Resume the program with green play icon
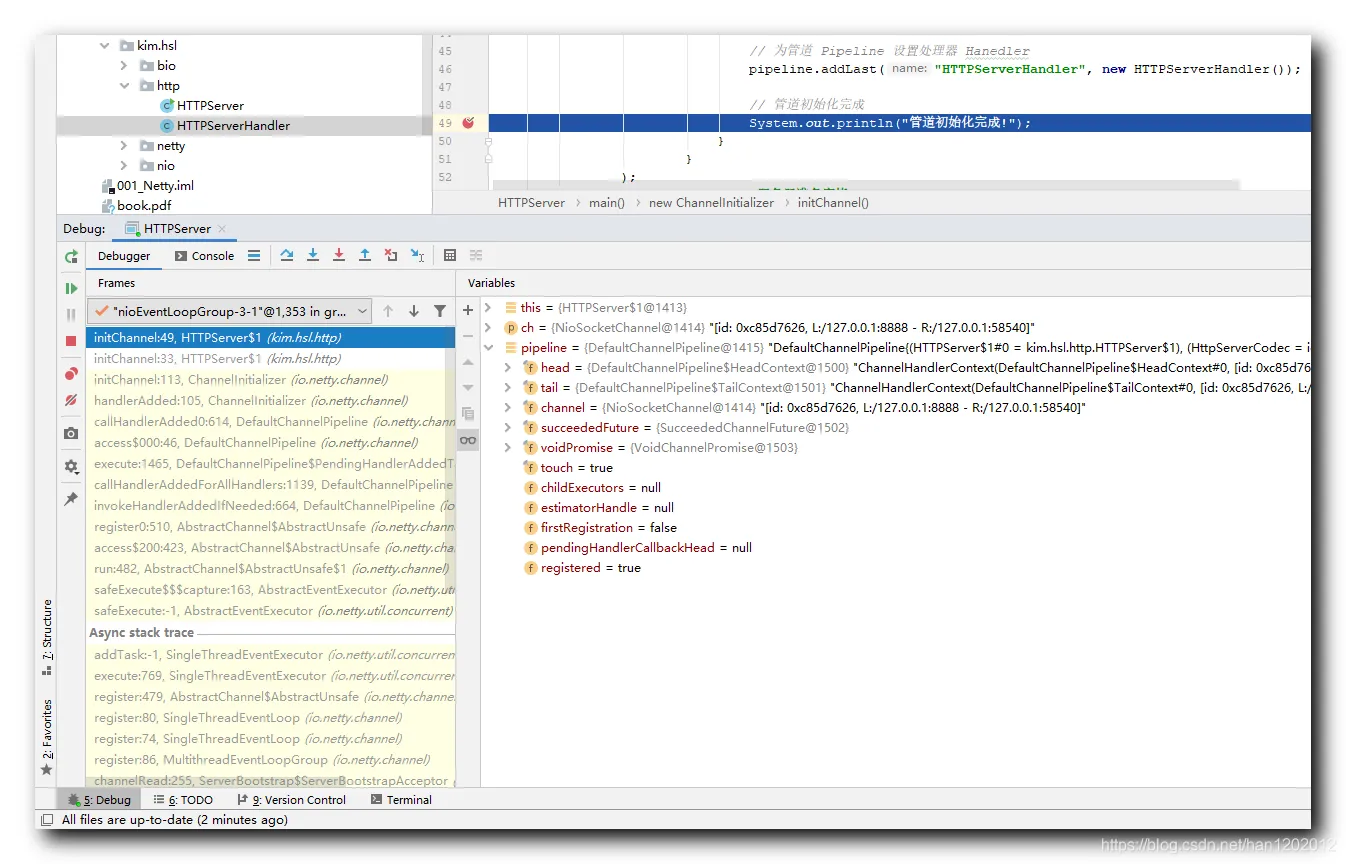Viewport: 1346px width, 864px height. click(x=71, y=288)
